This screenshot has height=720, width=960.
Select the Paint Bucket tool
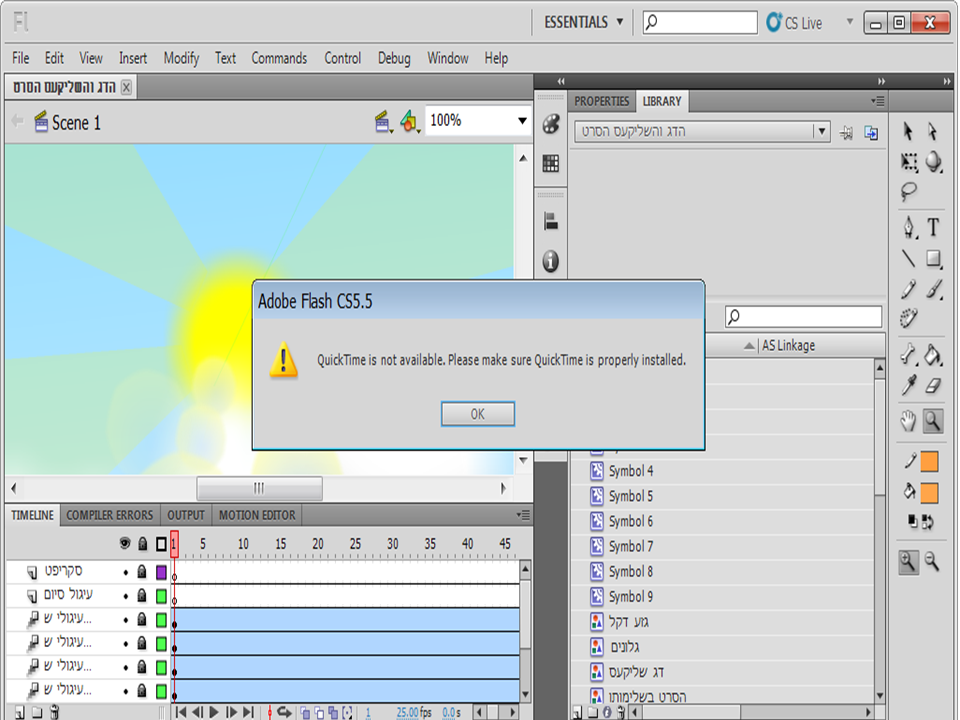pyautogui.click(x=933, y=354)
